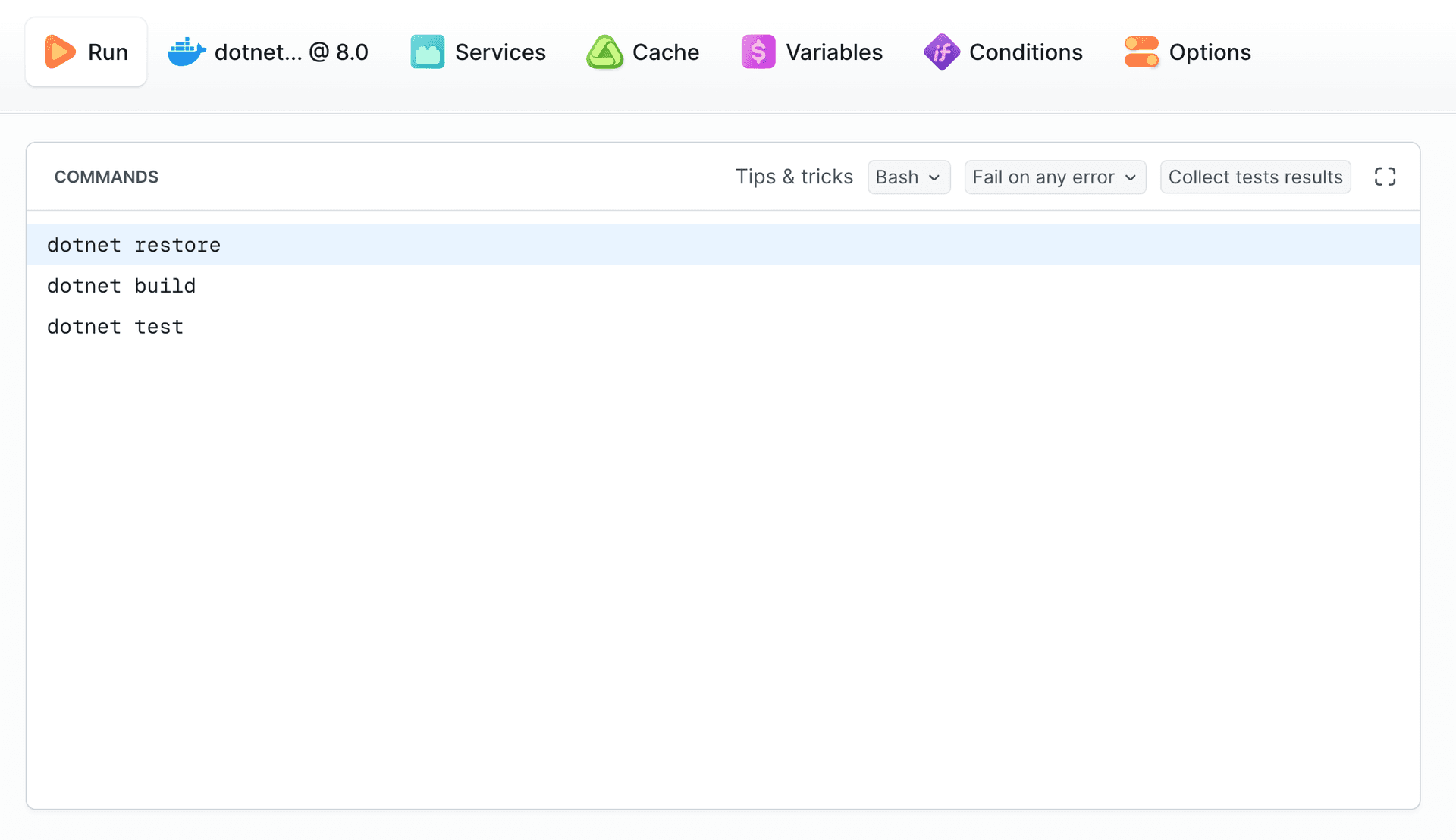1456x840 pixels.
Task: Switch to the Variables section
Action: pos(812,52)
